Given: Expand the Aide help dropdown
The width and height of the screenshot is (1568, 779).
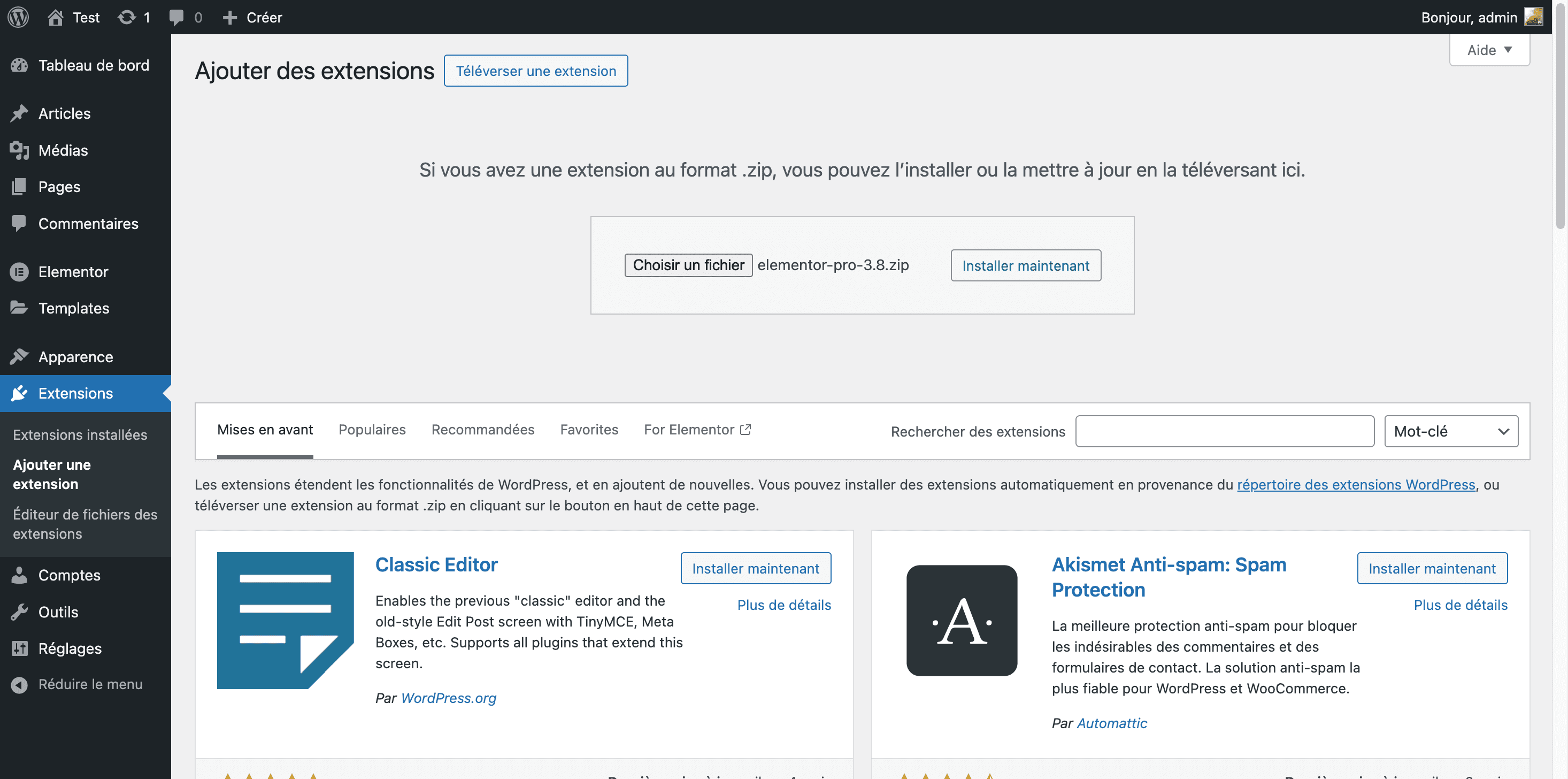Looking at the screenshot, I should [x=1489, y=50].
